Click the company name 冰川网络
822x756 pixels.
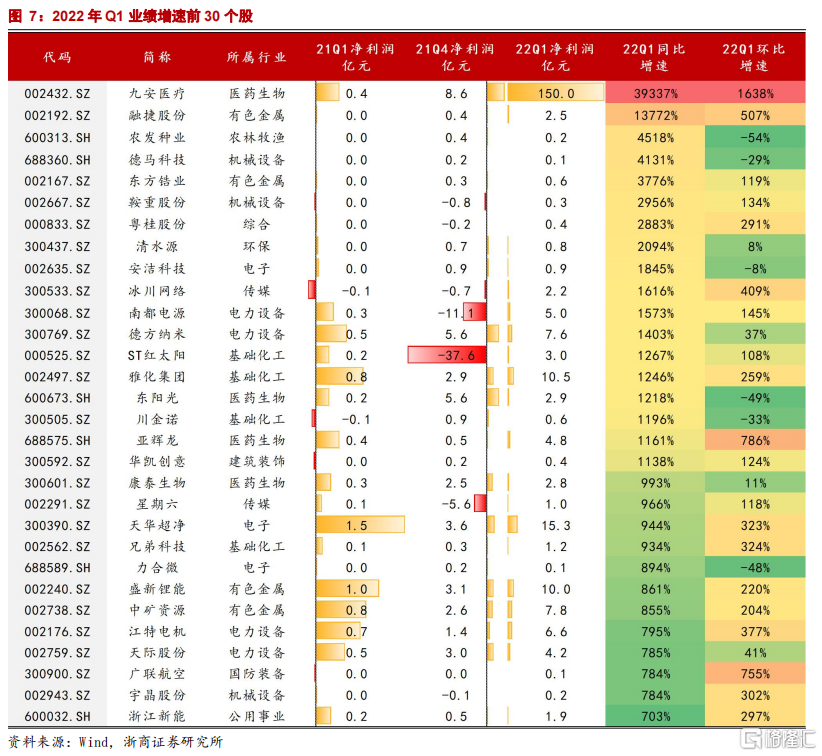(157, 291)
